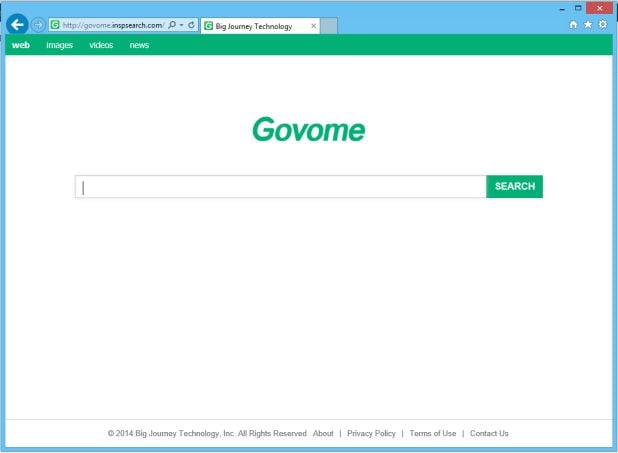This screenshot has width=618, height=453.
Task: Switch to images search category
Action: pyautogui.click(x=60, y=45)
